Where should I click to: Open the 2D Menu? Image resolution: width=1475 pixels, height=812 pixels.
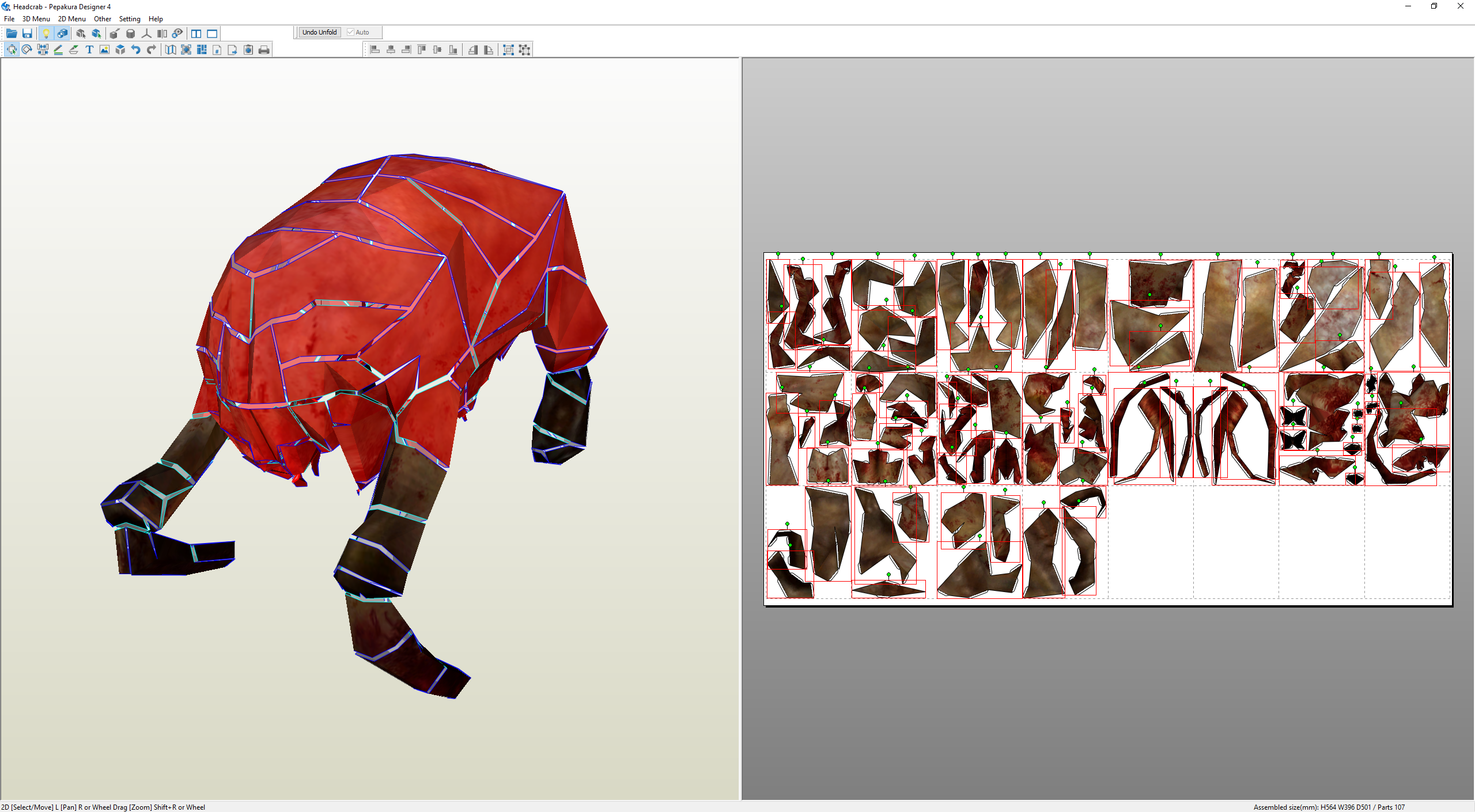coord(71,19)
